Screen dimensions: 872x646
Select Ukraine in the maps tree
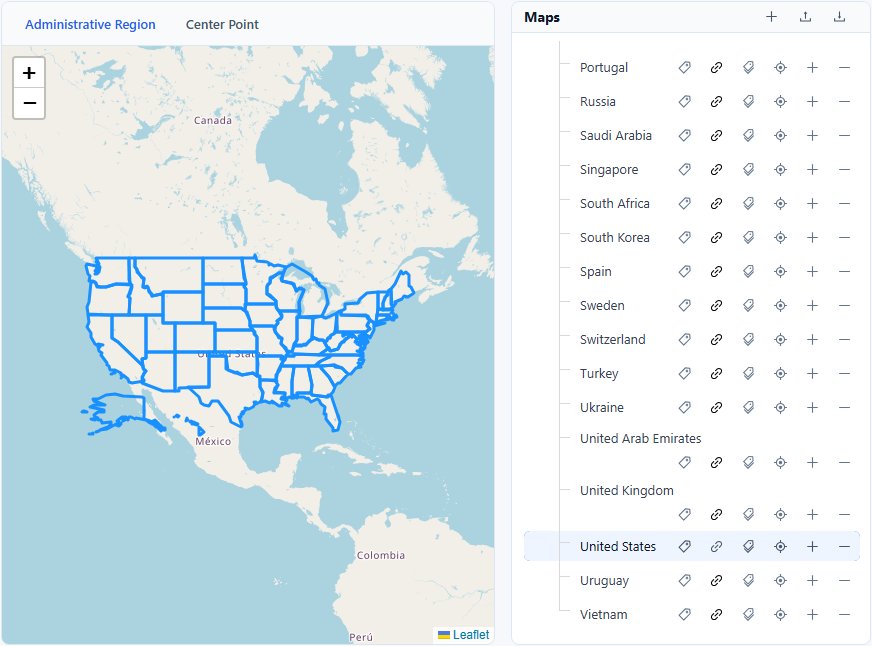coord(601,408)
